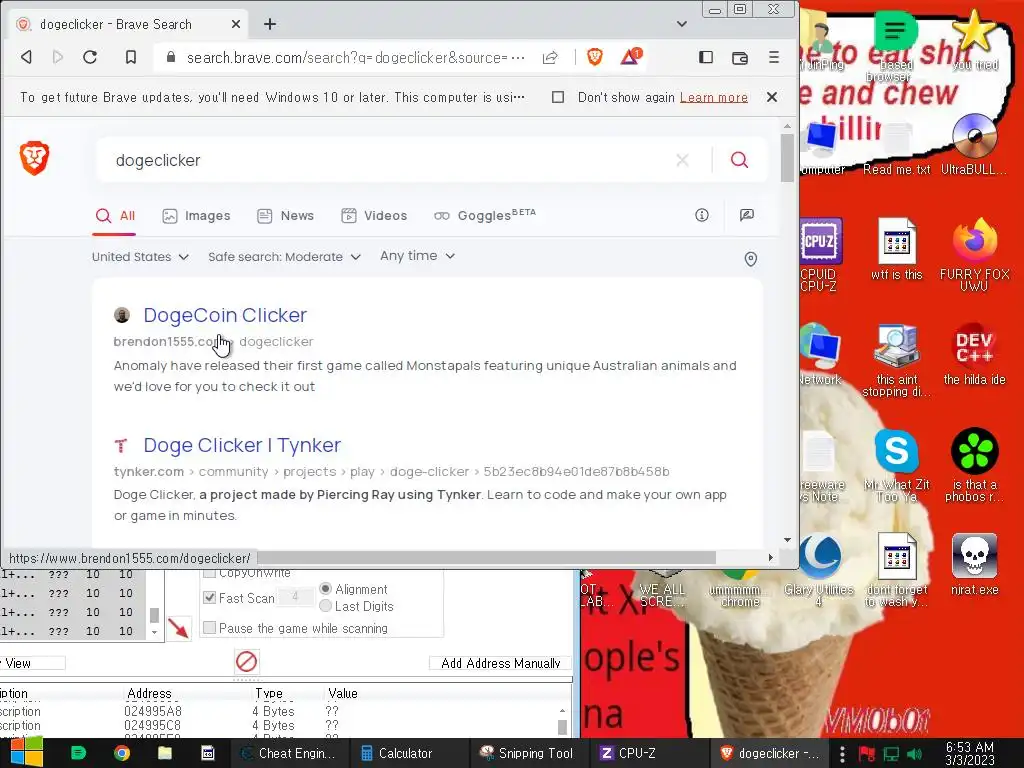Open the Windows Start button
This screenshot has height=768, width=1024.
click(x=26, y=753)
